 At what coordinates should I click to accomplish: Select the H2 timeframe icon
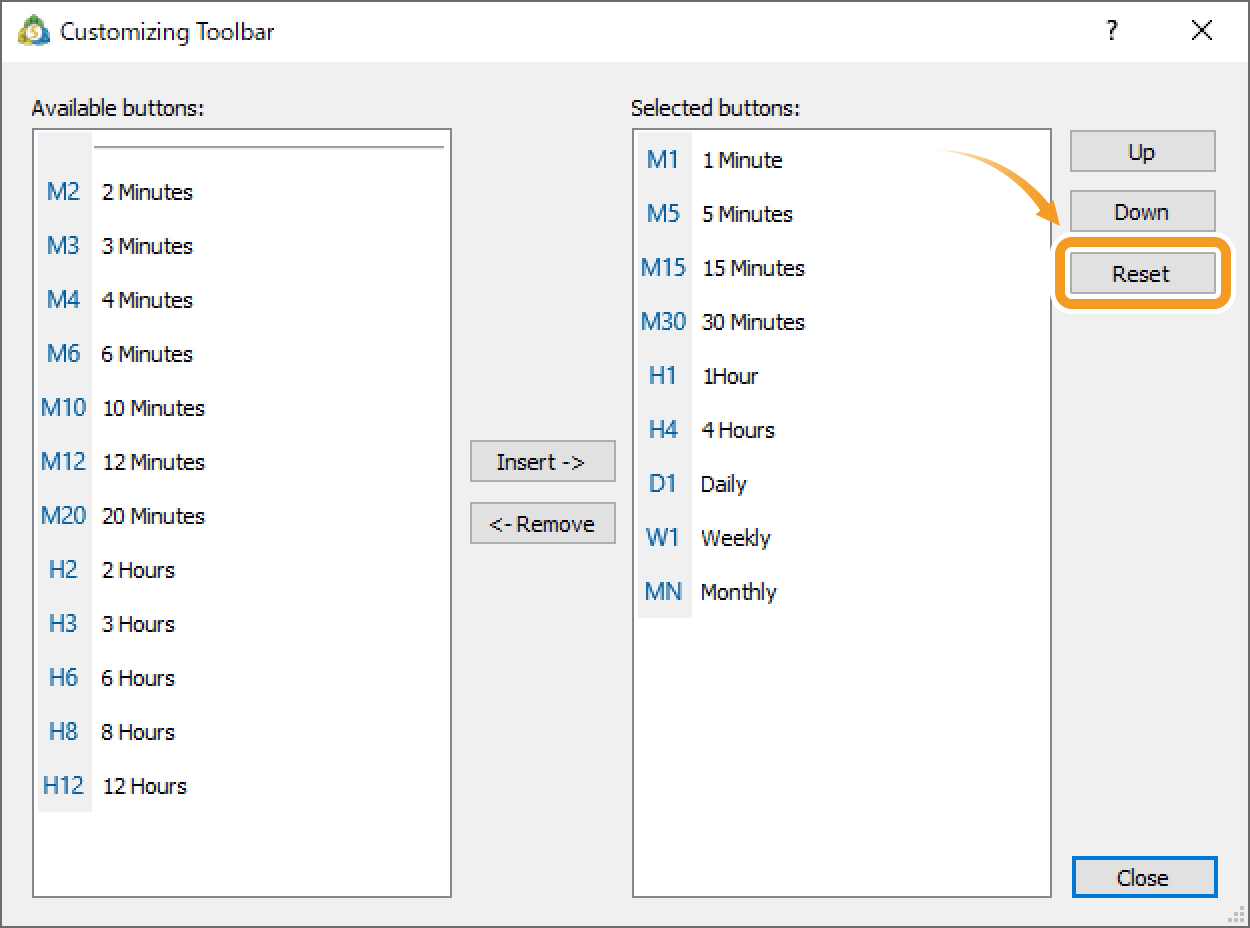(x=63, y=570)
